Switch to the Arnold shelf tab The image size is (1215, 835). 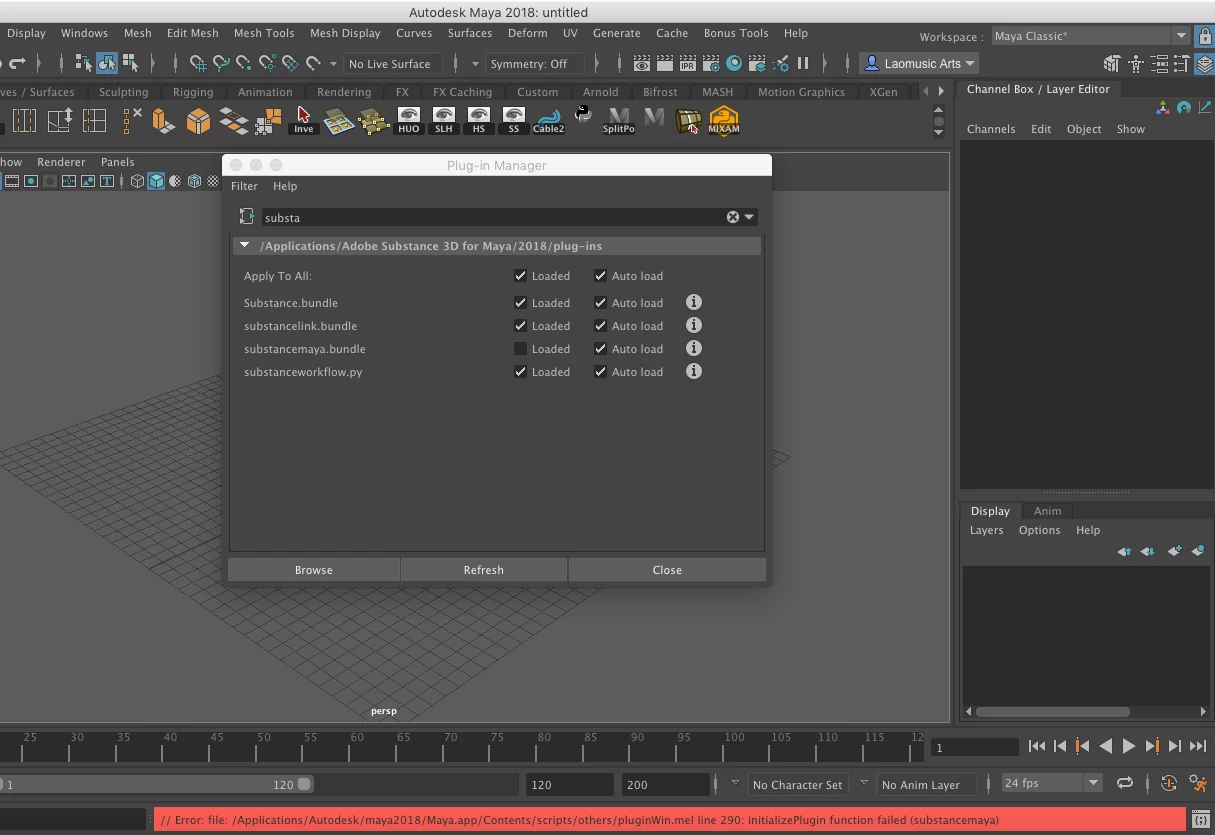(601, 92)
